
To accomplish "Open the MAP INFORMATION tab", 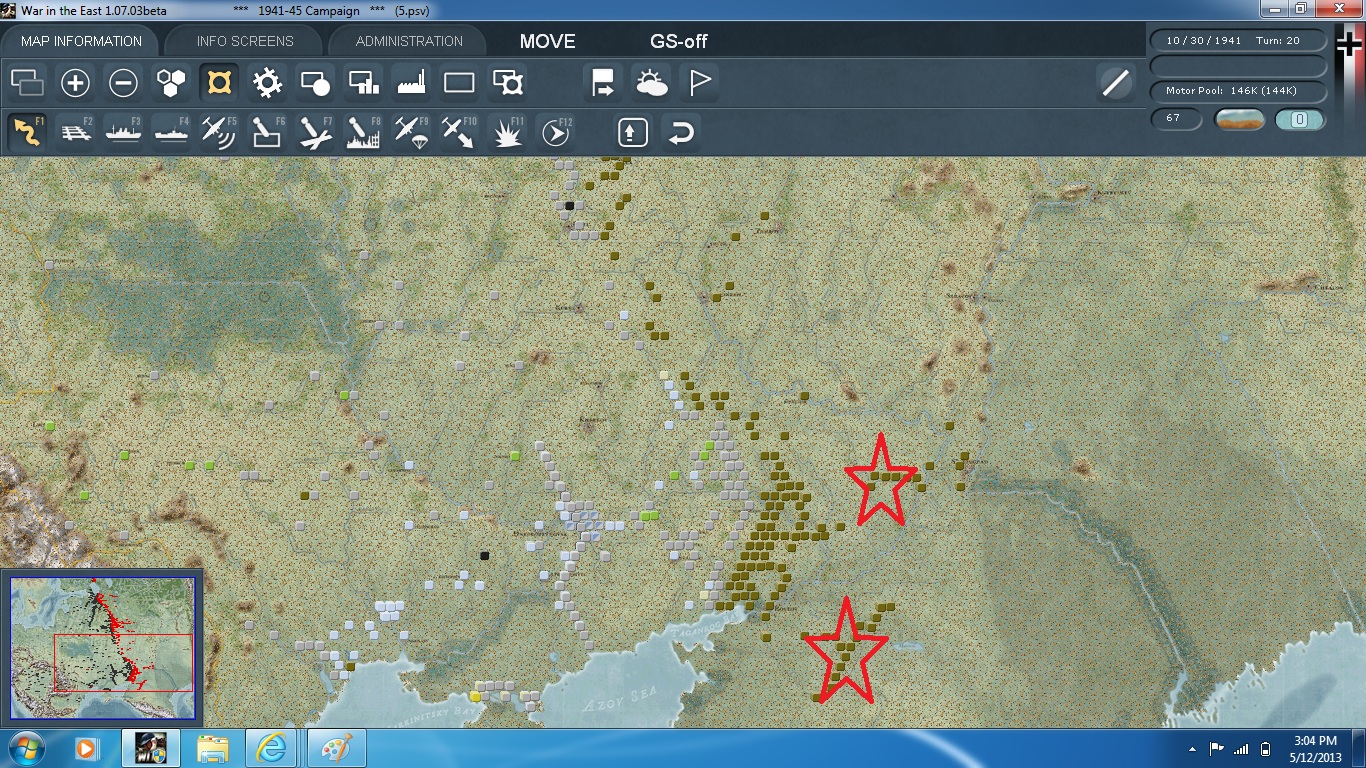I will click(x=82, y=41).
